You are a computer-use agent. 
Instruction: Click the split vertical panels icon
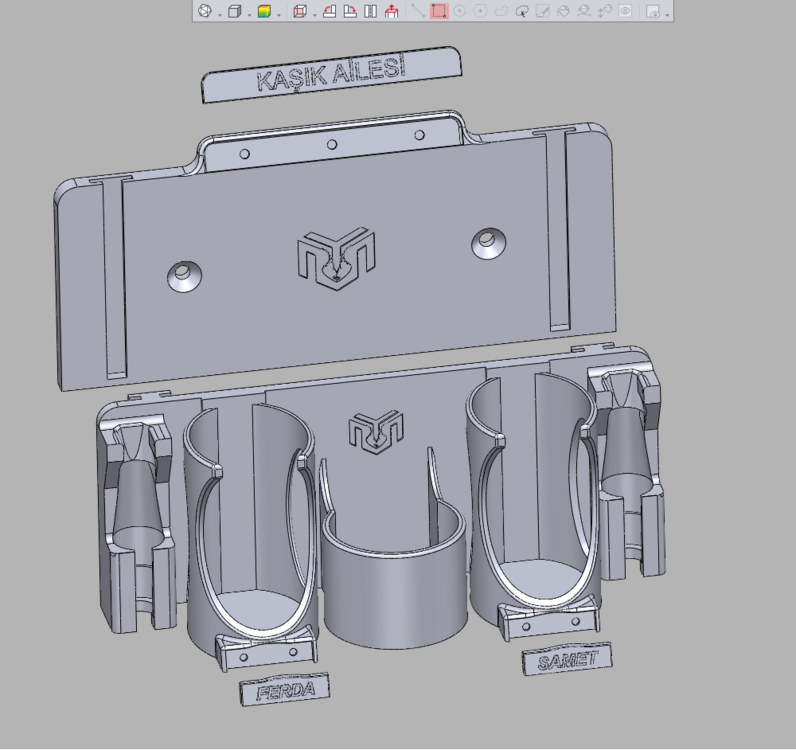371,11
